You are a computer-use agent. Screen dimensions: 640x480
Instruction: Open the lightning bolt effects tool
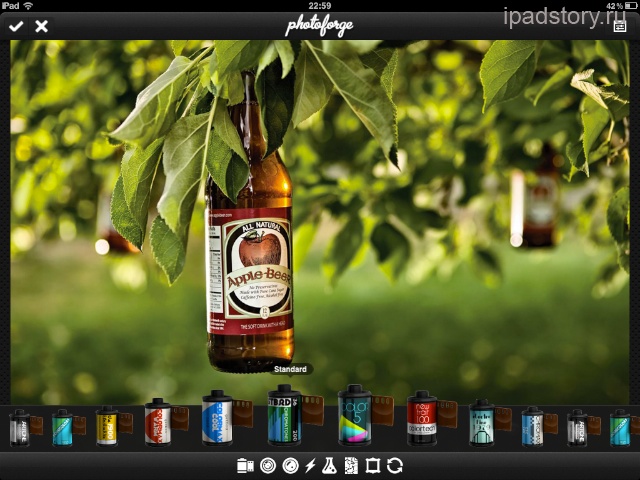(311, 466)
